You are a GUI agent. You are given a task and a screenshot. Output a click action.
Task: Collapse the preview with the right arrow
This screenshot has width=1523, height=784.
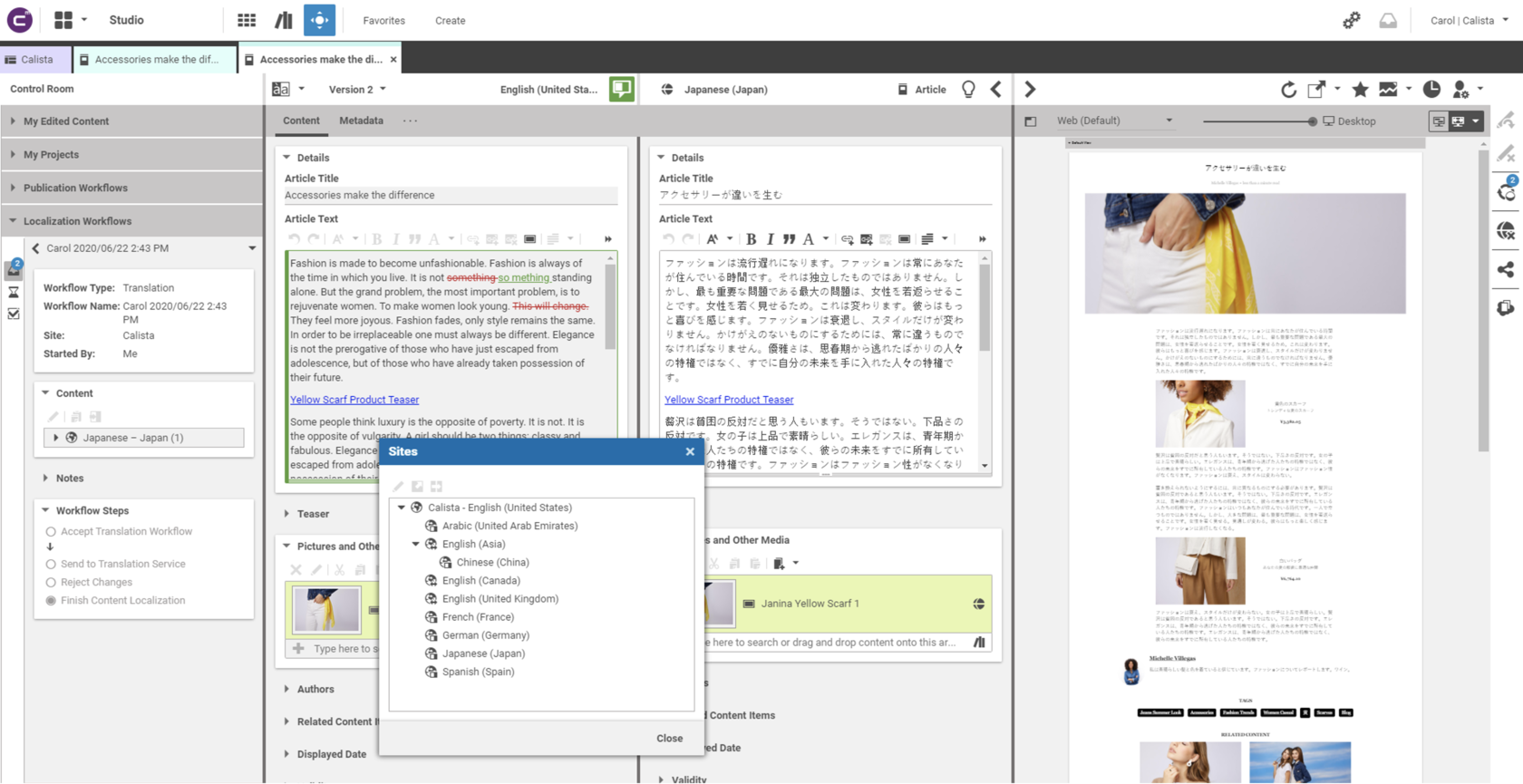click(x=1030, y=89)
